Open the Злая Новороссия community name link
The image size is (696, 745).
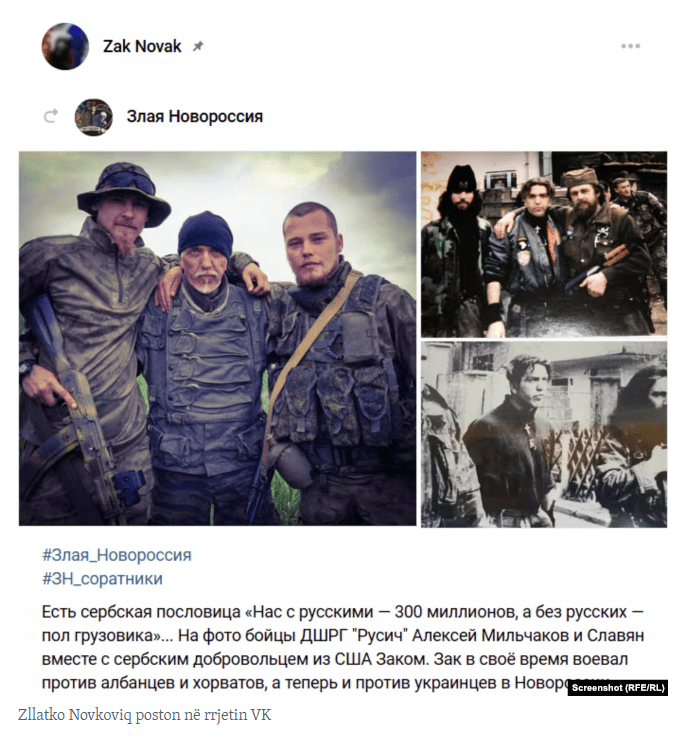pos(195,116)
